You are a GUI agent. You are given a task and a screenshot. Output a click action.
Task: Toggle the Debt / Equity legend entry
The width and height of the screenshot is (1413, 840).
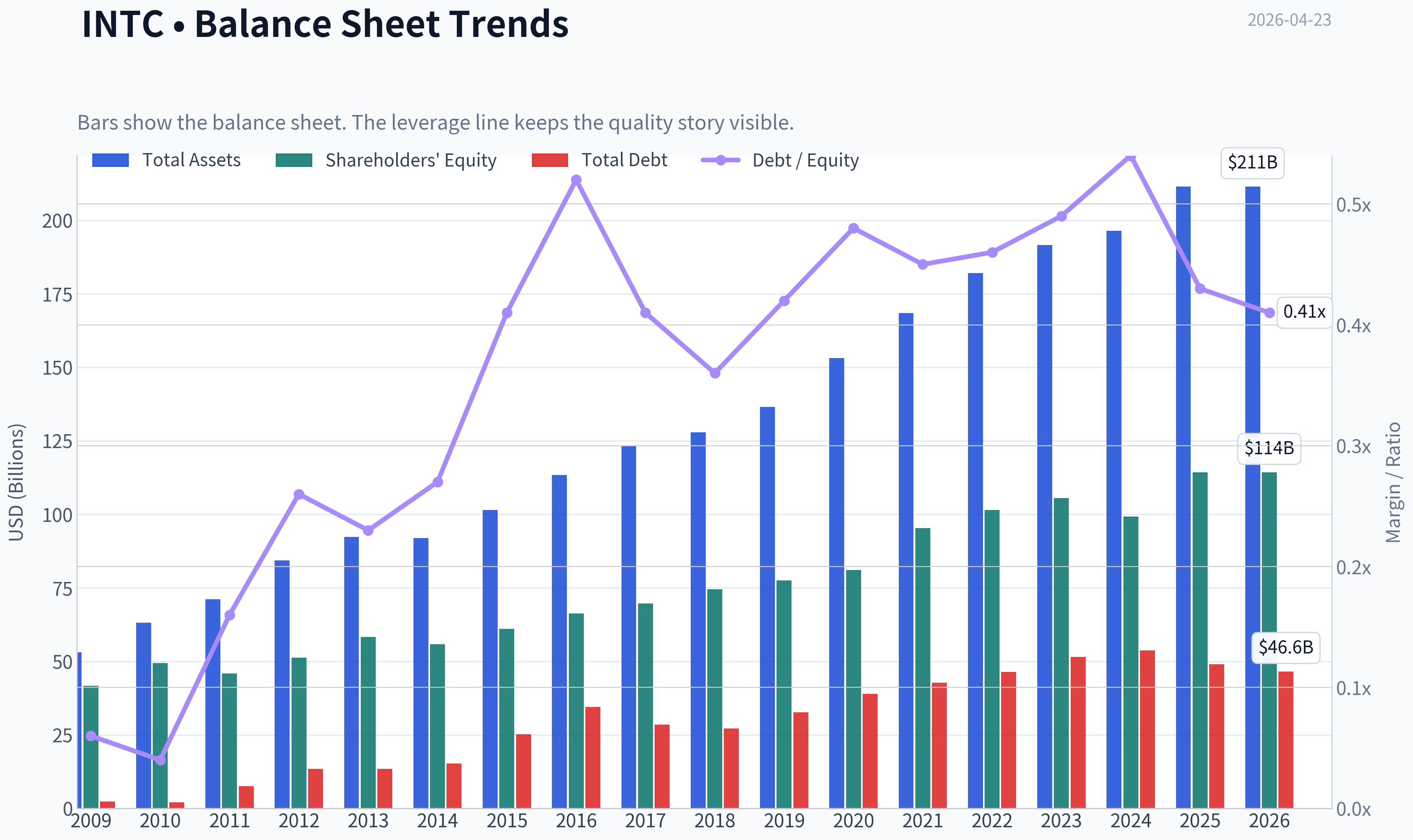point(780,160)
